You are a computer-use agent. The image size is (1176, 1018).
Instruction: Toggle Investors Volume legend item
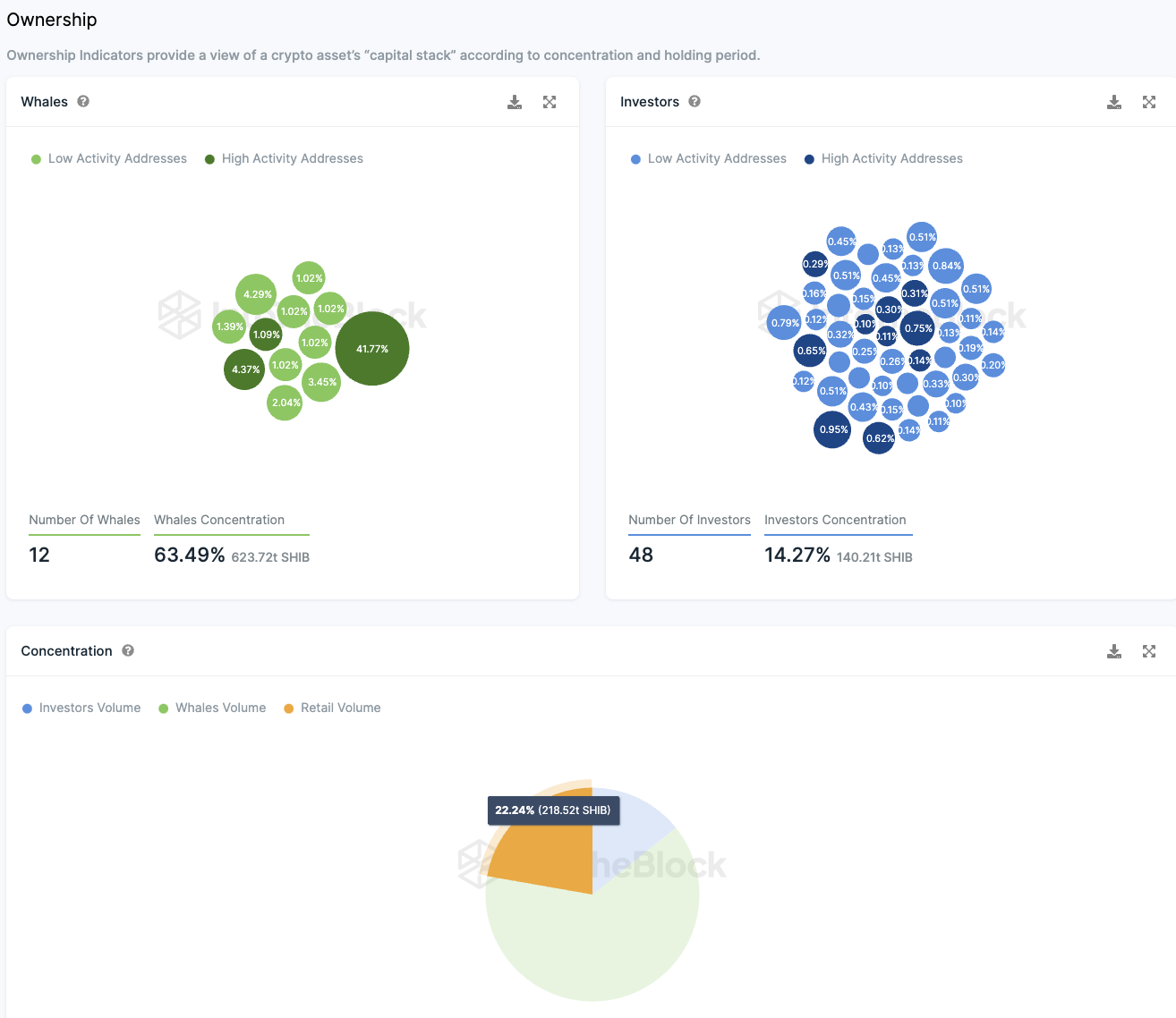pyautogui.click(x=81, y=708)
